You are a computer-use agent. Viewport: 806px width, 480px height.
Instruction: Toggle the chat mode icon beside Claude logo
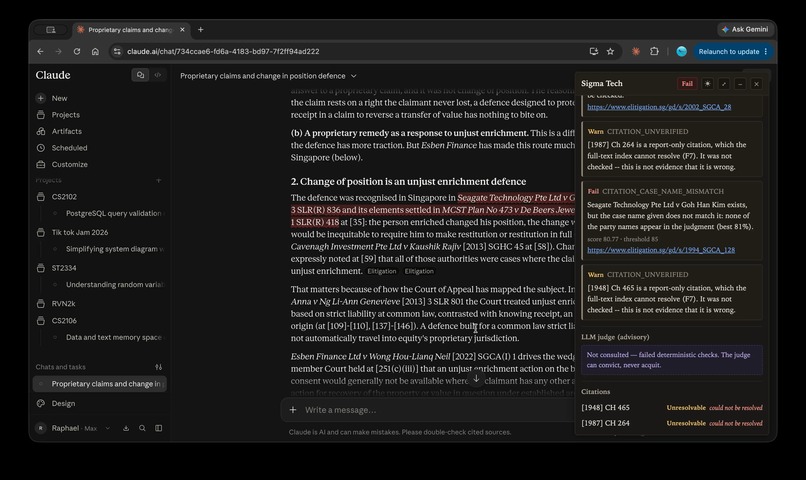[140, 75]
